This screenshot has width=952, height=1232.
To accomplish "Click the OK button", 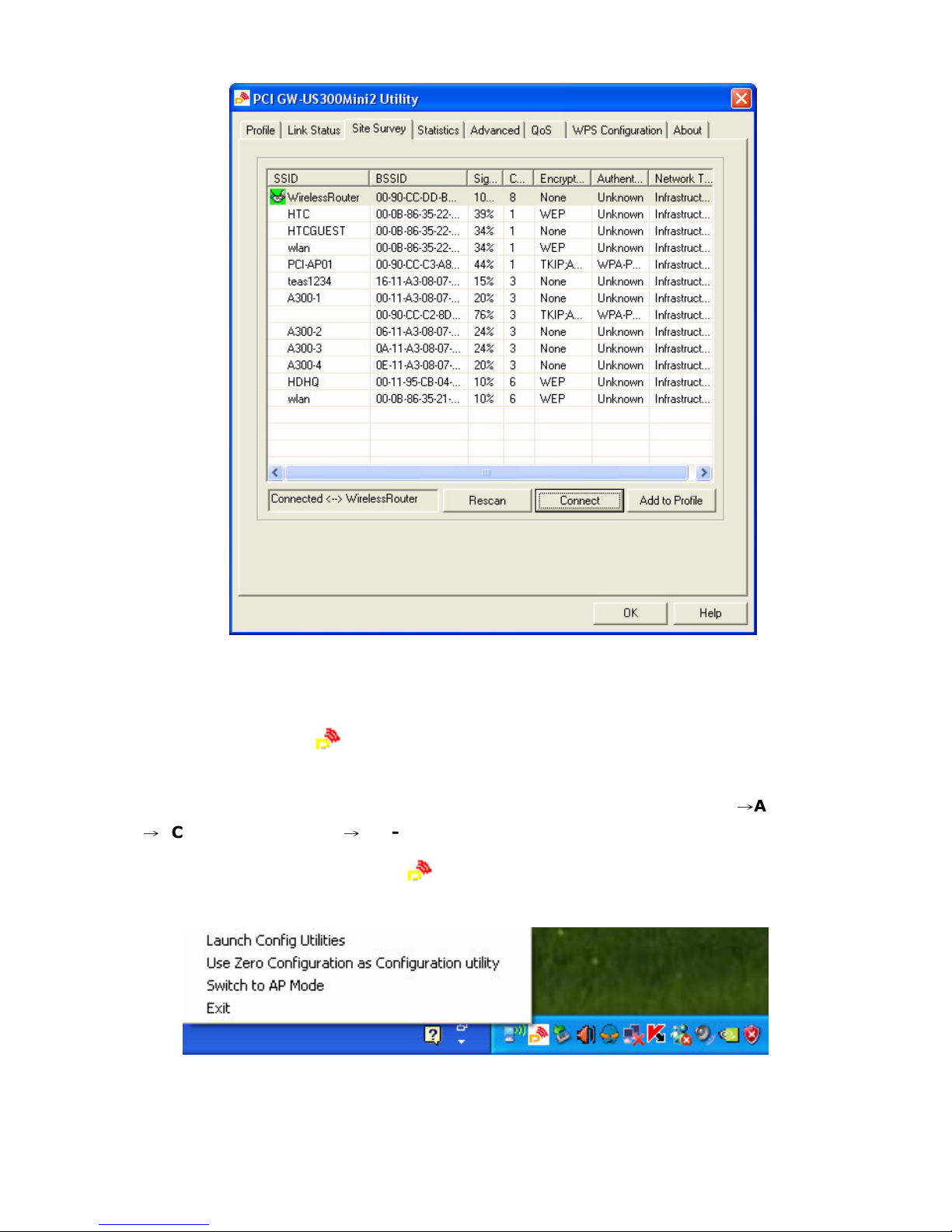I will coord(630,613).
